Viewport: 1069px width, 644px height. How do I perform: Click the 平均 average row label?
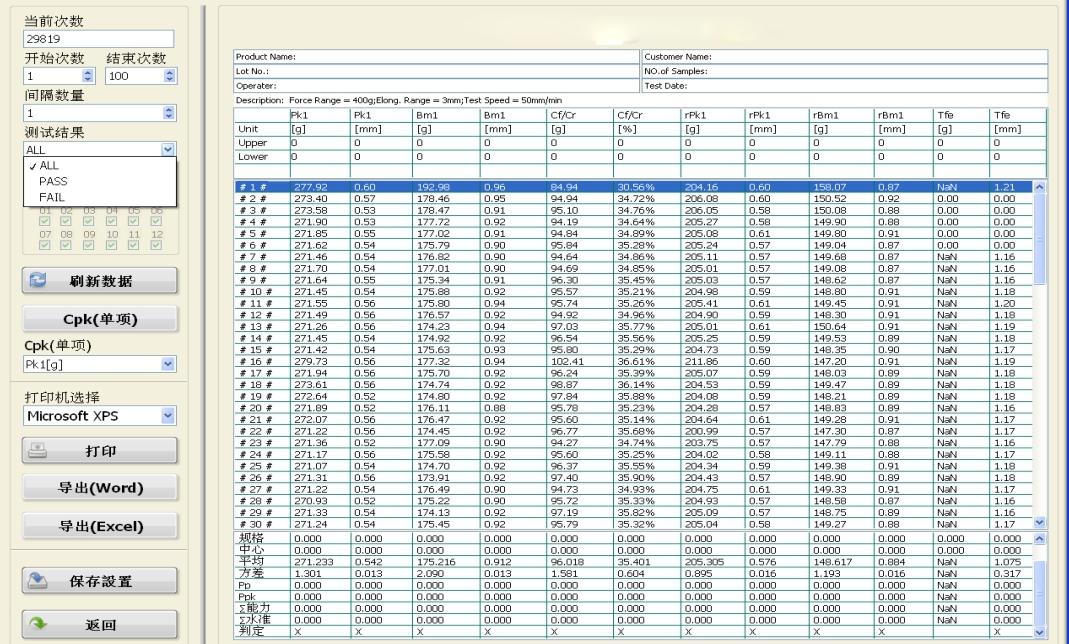tap(251, 562)
